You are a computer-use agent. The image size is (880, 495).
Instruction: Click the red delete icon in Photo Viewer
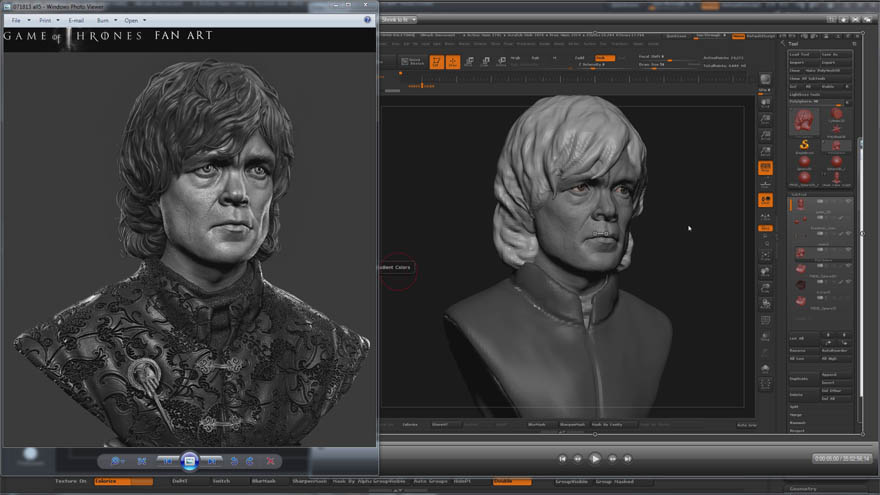tap(271, 461)
